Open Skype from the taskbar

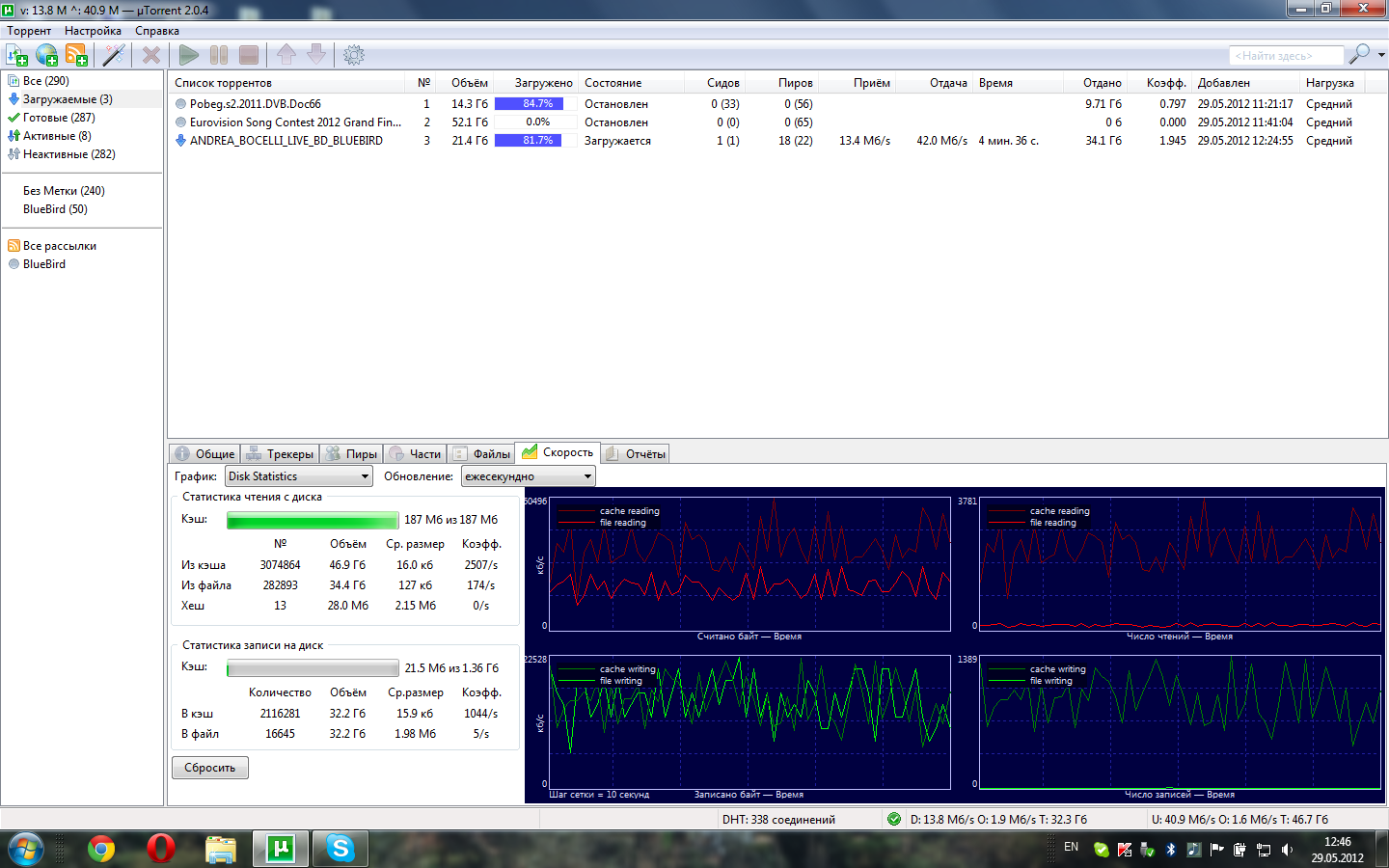[340, 849]
